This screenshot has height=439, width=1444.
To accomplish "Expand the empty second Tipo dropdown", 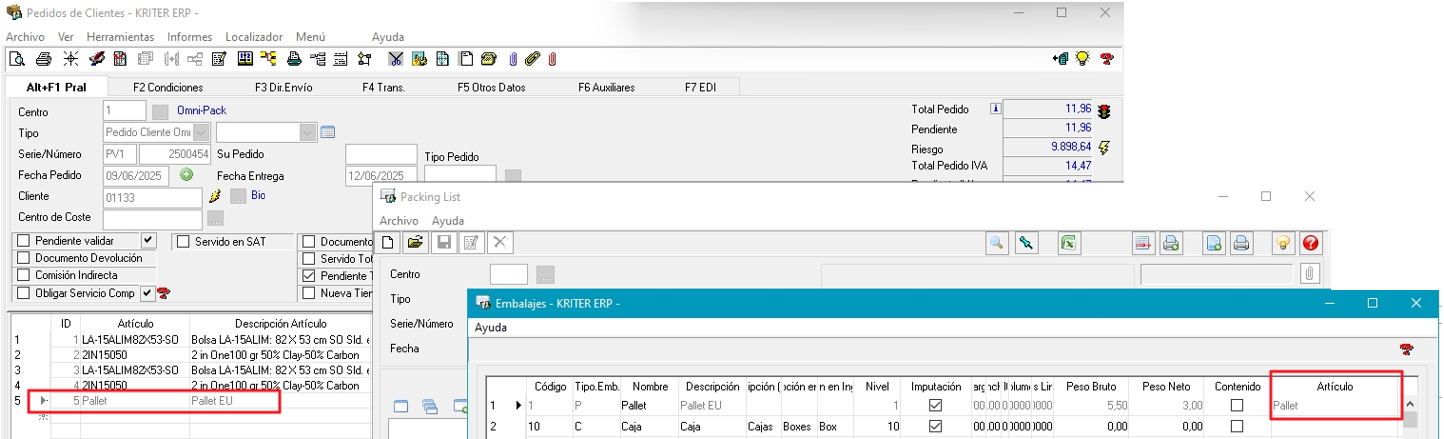I will (x=307, y=132).
